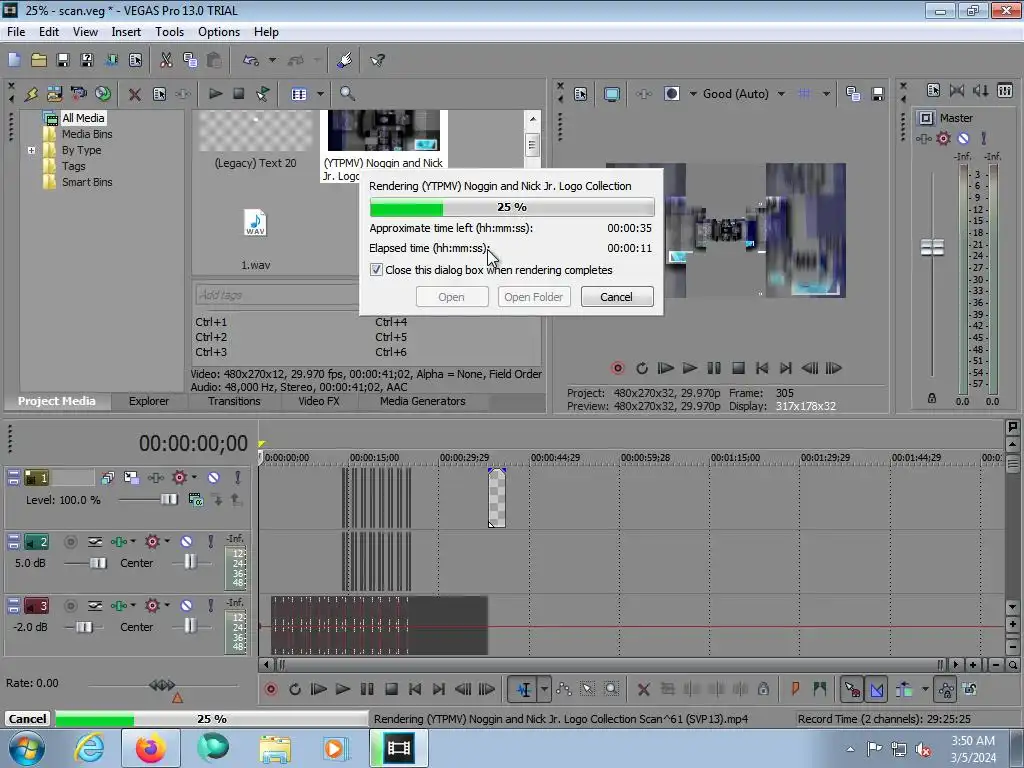Toggle solo on track 1 exclamation icon
The image size is (1024, 768).
point(238,478)
